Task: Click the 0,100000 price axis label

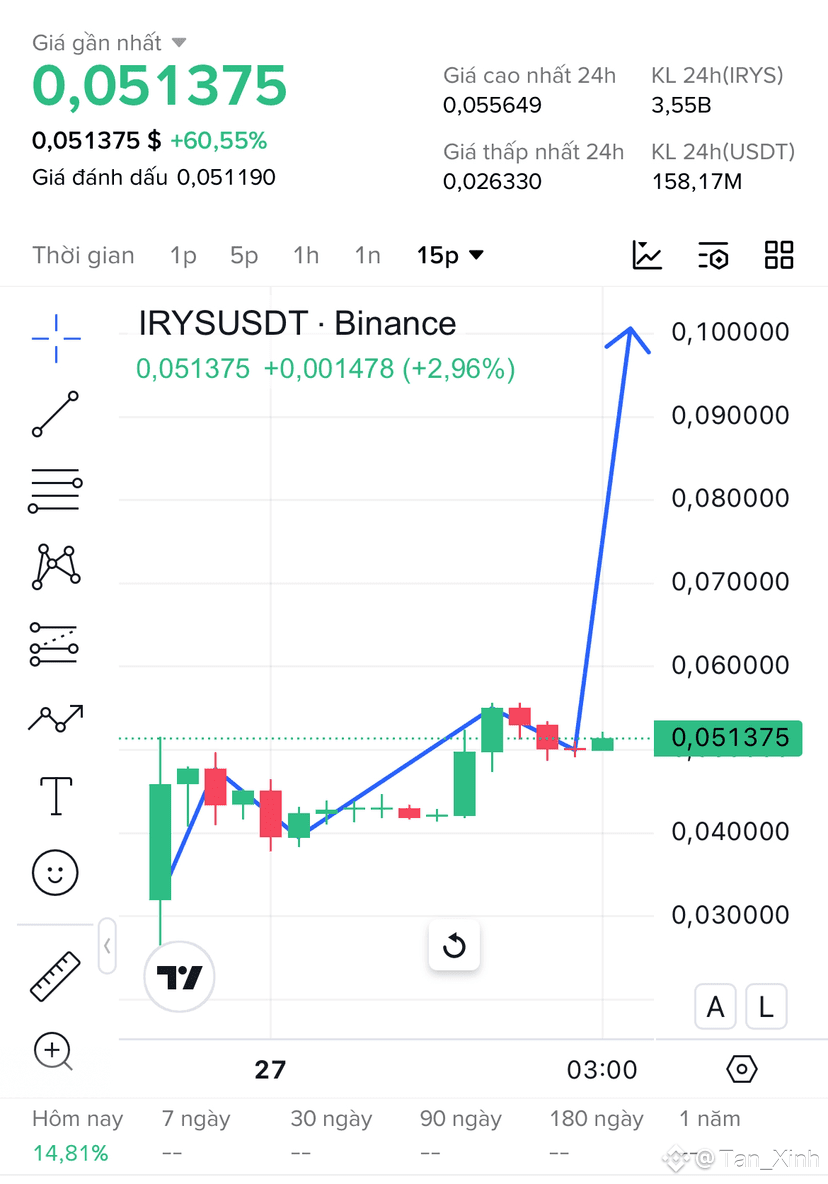Action: 730,331
